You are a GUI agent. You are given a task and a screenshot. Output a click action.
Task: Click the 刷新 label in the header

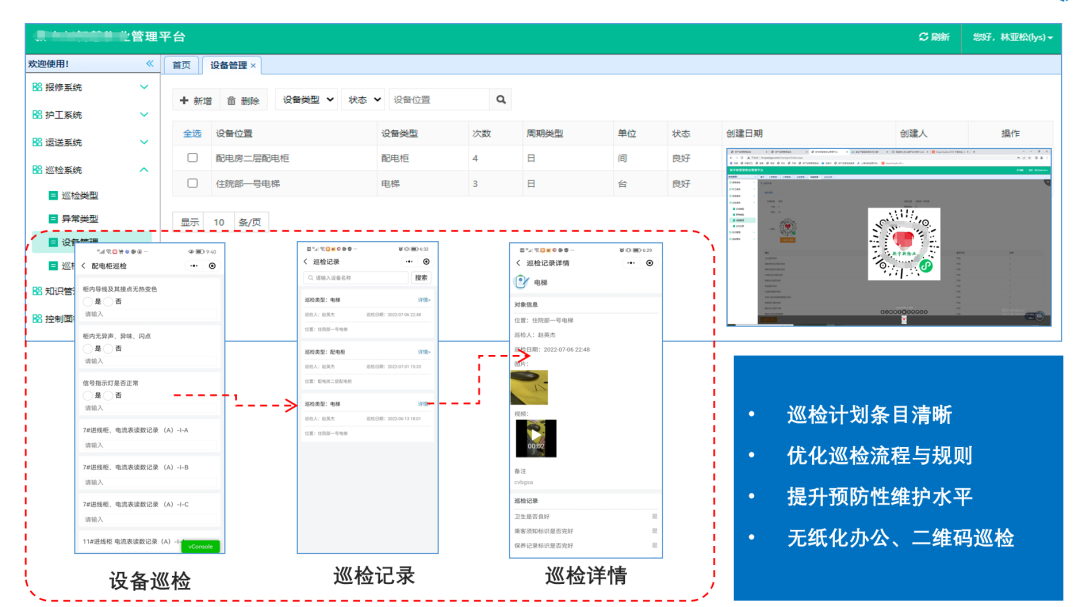pyautogui.click(x=940, y=37)
